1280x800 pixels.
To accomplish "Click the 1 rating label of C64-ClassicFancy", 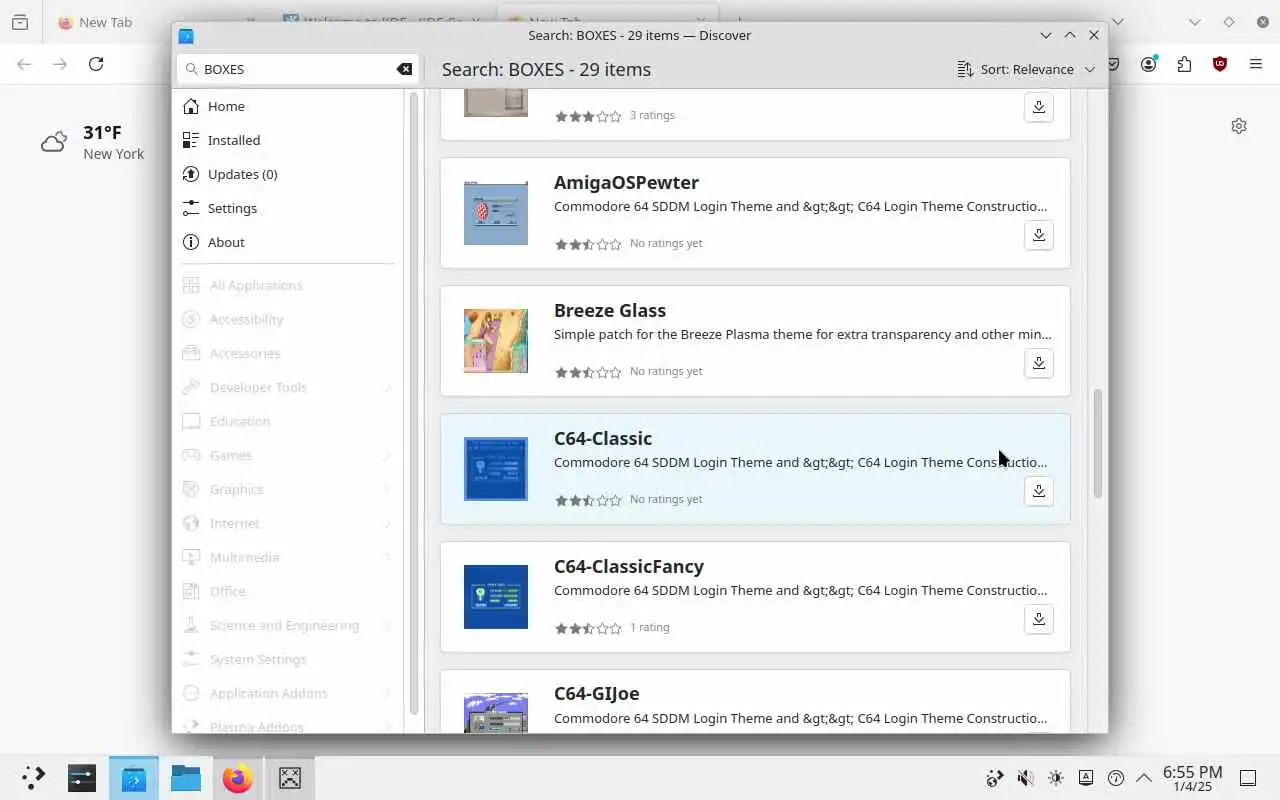I will 650,627.
